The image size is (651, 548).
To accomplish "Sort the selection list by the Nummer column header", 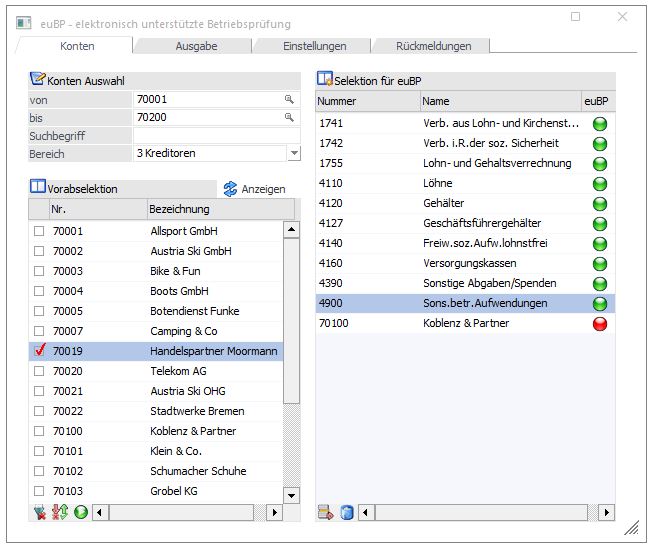I will pyautogui.click(x=366, y=101).
